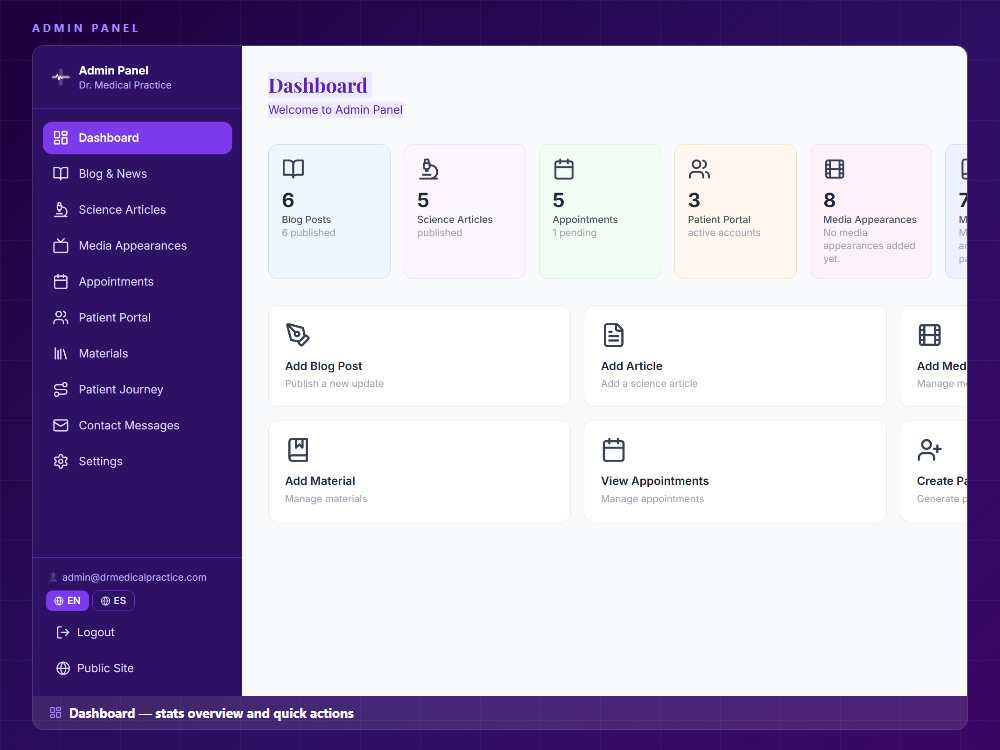Click the library books icon beside Materials

click(x=61, y=353)
